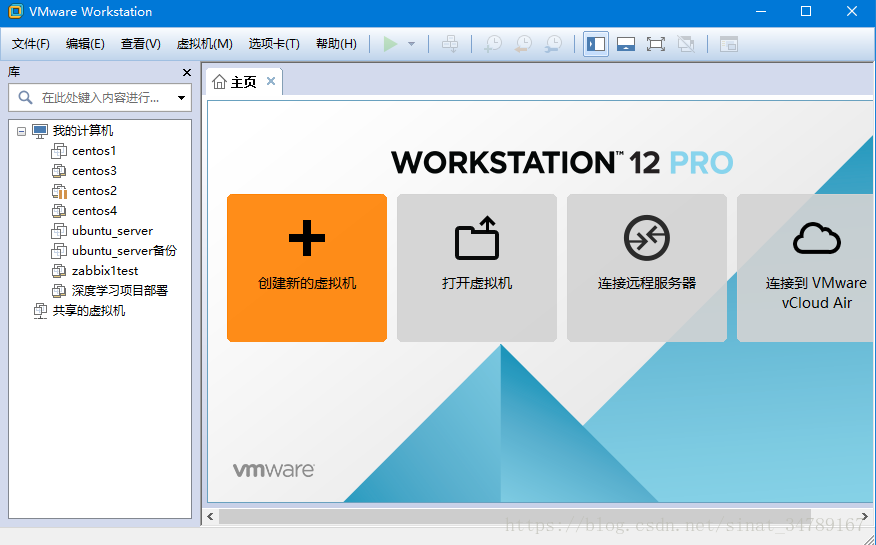Open the 查看(V) menu

tap(141, 44)
